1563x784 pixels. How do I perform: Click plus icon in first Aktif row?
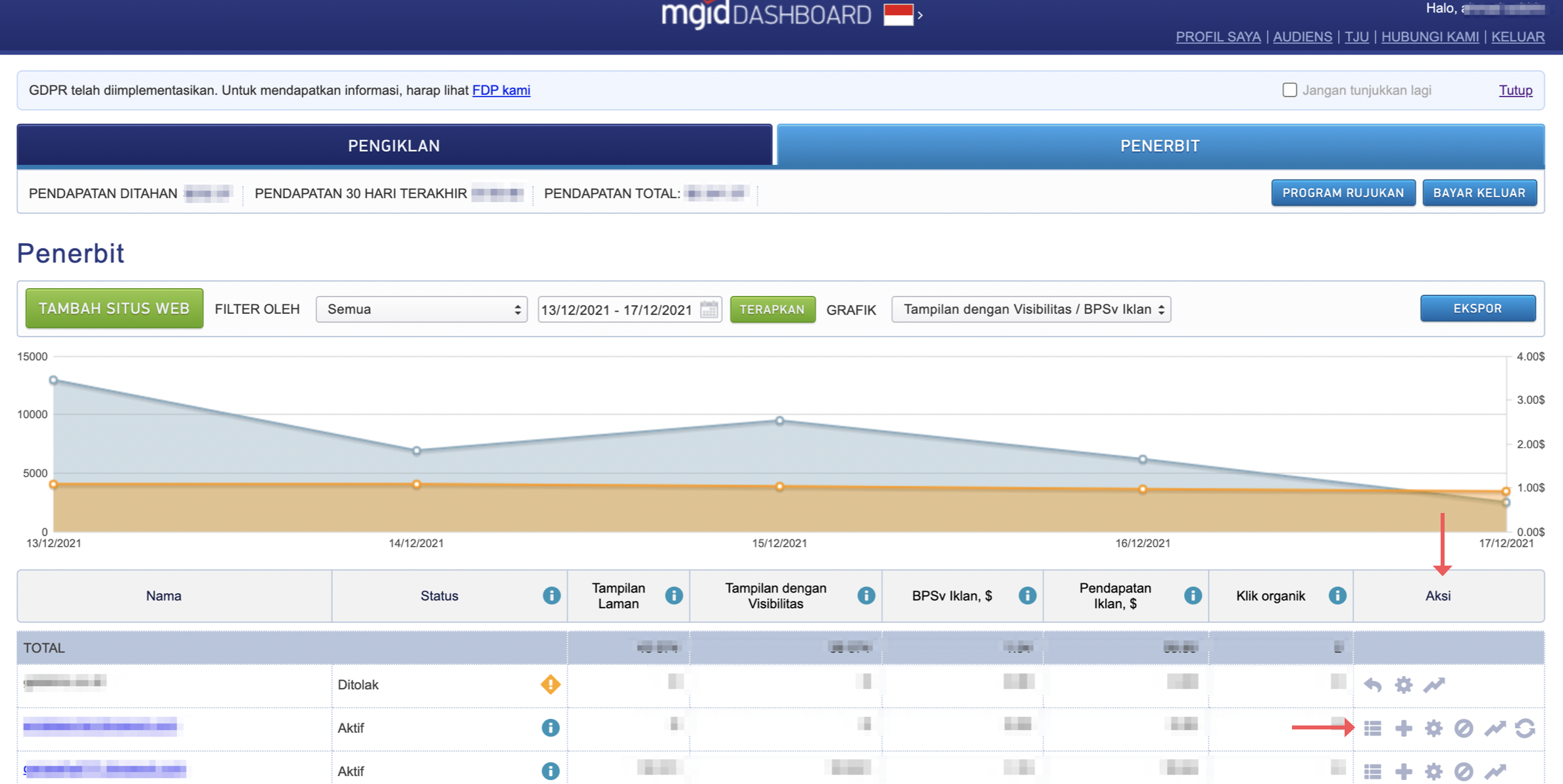[1403, 728]
